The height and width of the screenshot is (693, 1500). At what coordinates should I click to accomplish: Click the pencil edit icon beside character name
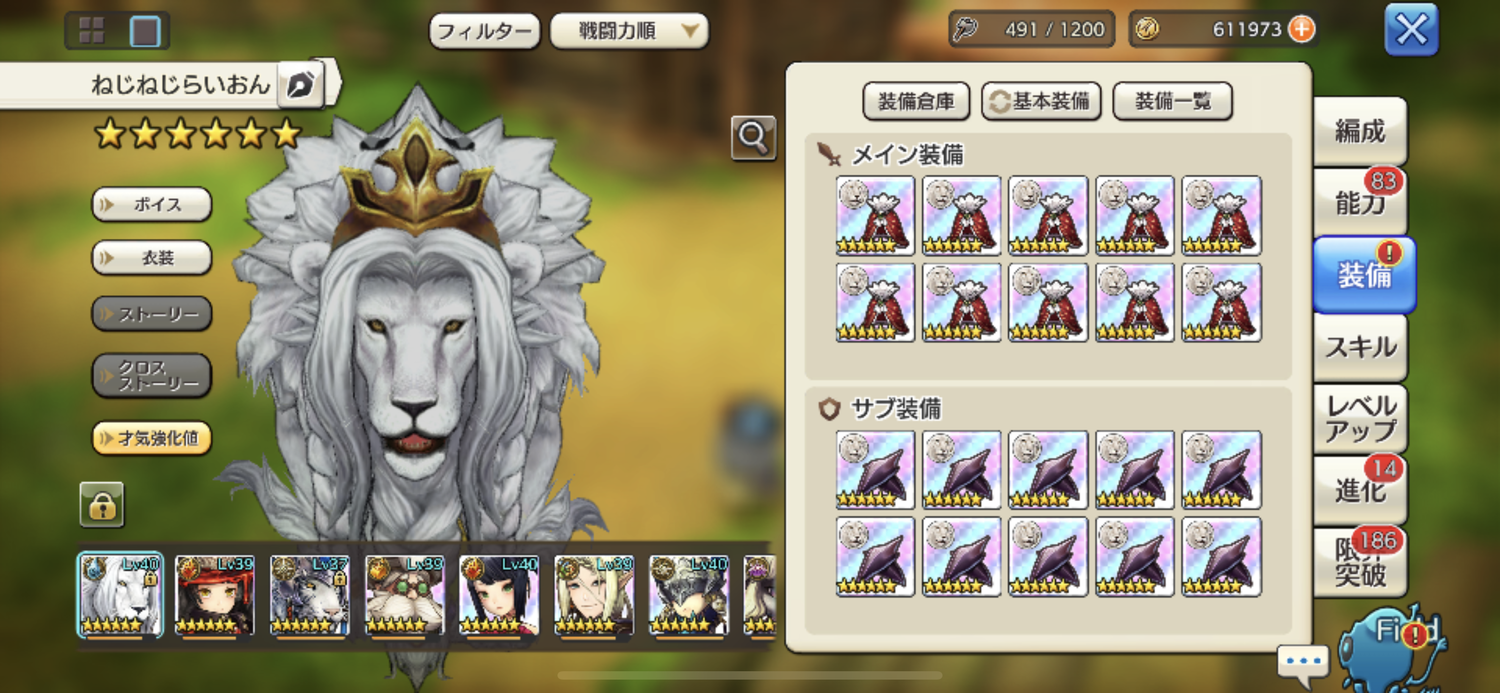point(300,86)
